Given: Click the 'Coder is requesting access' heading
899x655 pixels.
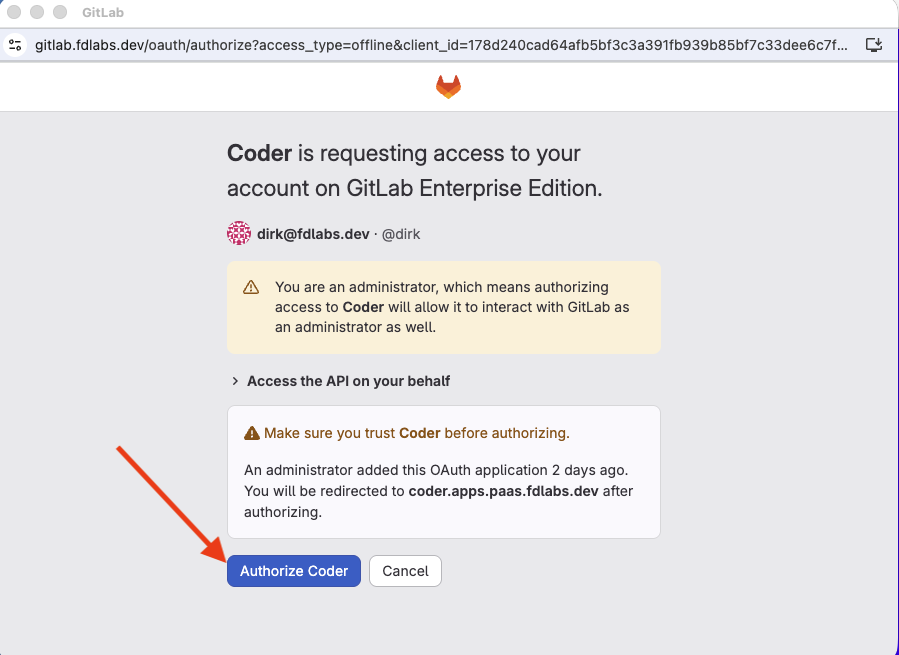Looking at the screenshot, I should [x=415, y=170].
